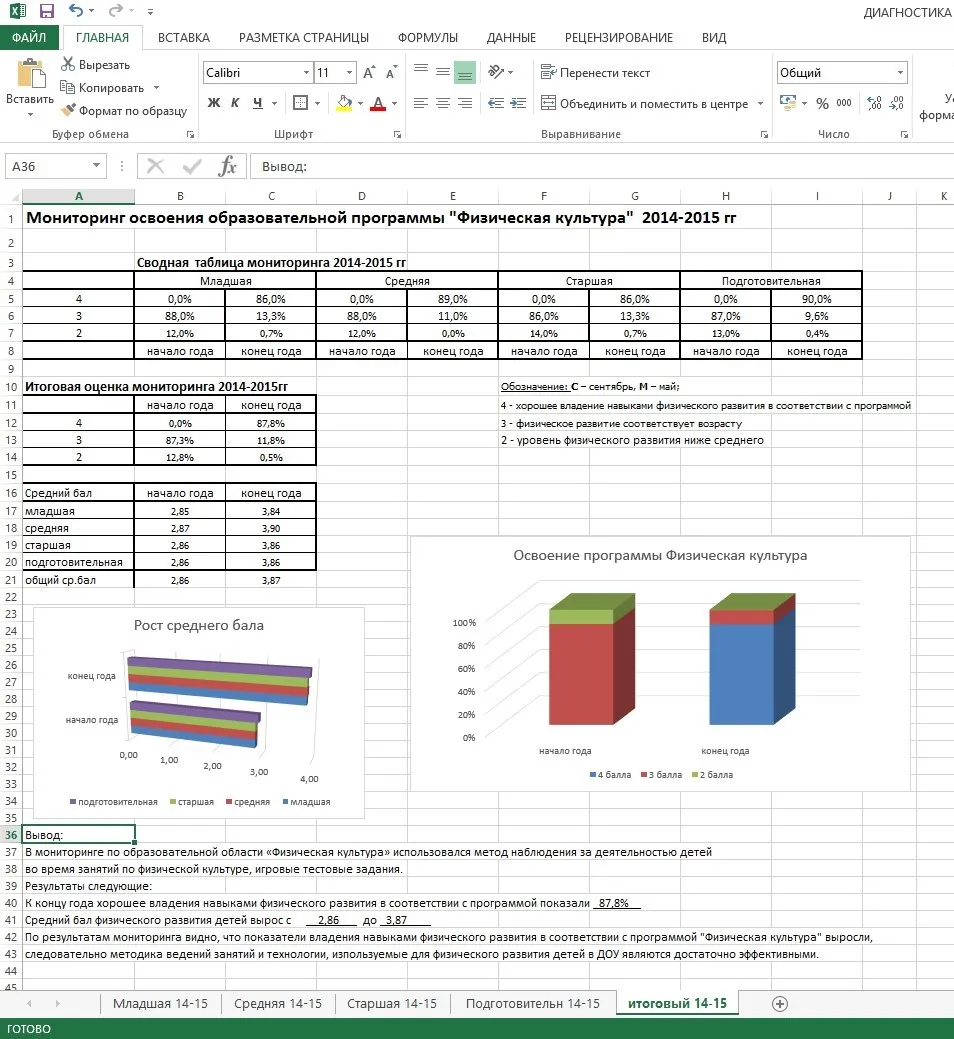
Task: Toggle underline formatting (Ч)
Action: click(x=257, y=103)
